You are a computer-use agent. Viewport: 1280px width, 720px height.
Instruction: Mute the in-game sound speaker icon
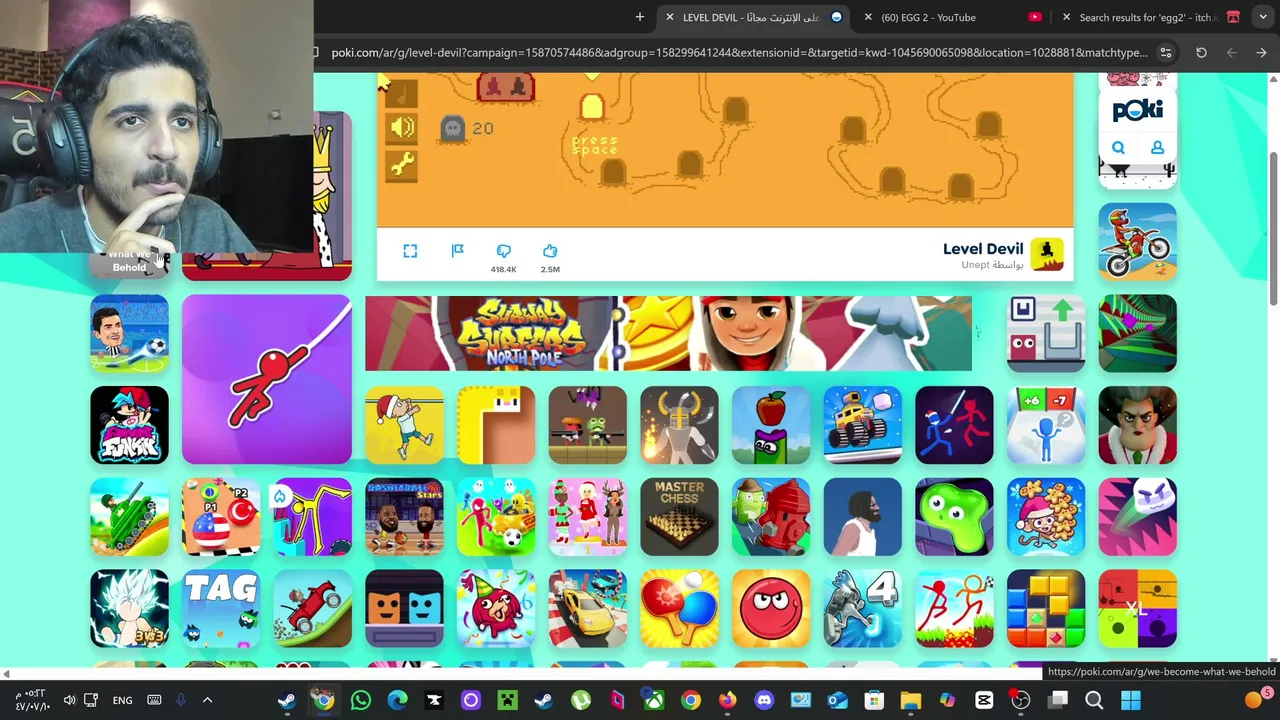tap(402, 128)
